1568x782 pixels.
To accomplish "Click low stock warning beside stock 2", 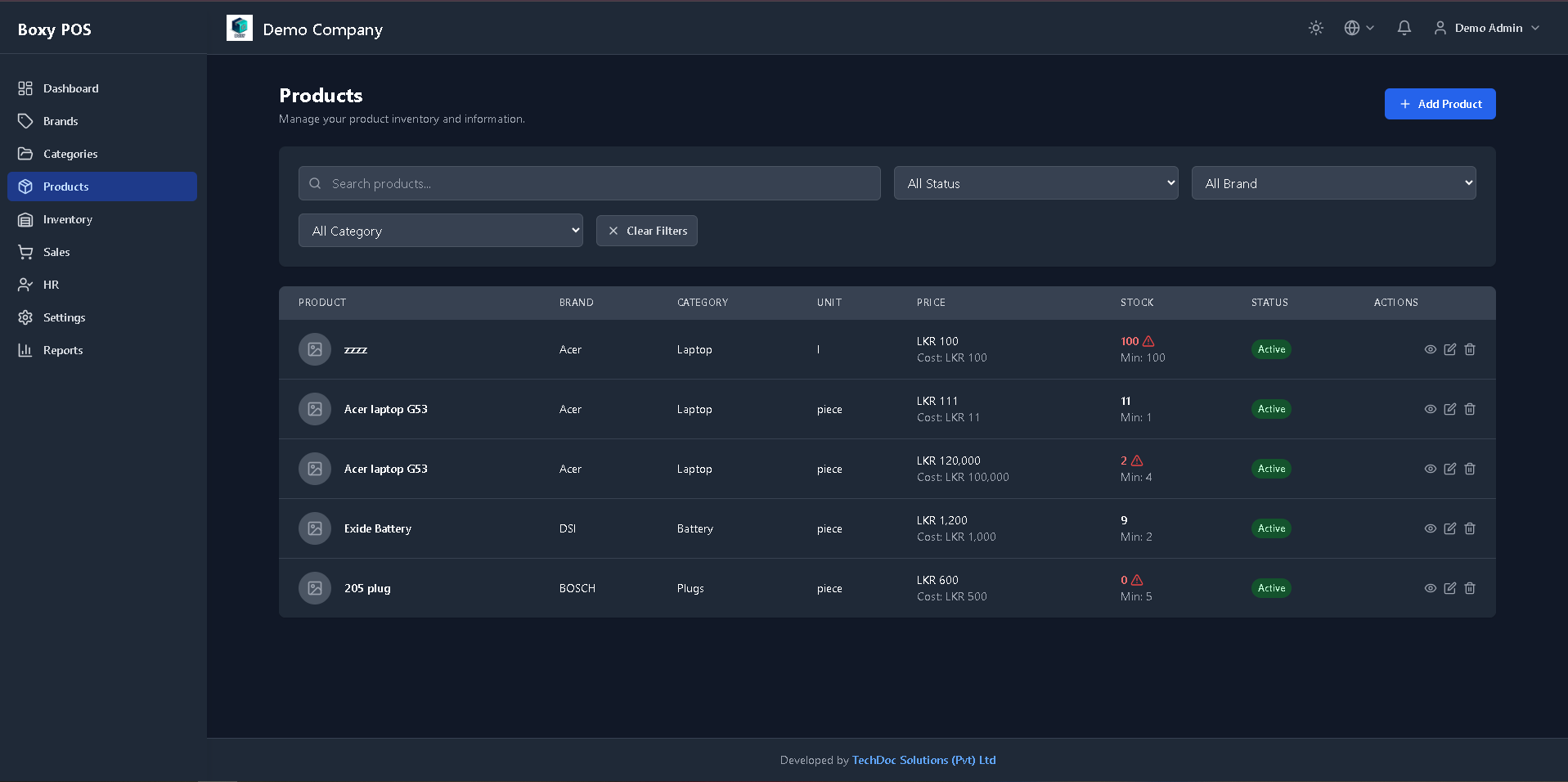I will (x=1137, y=461).
